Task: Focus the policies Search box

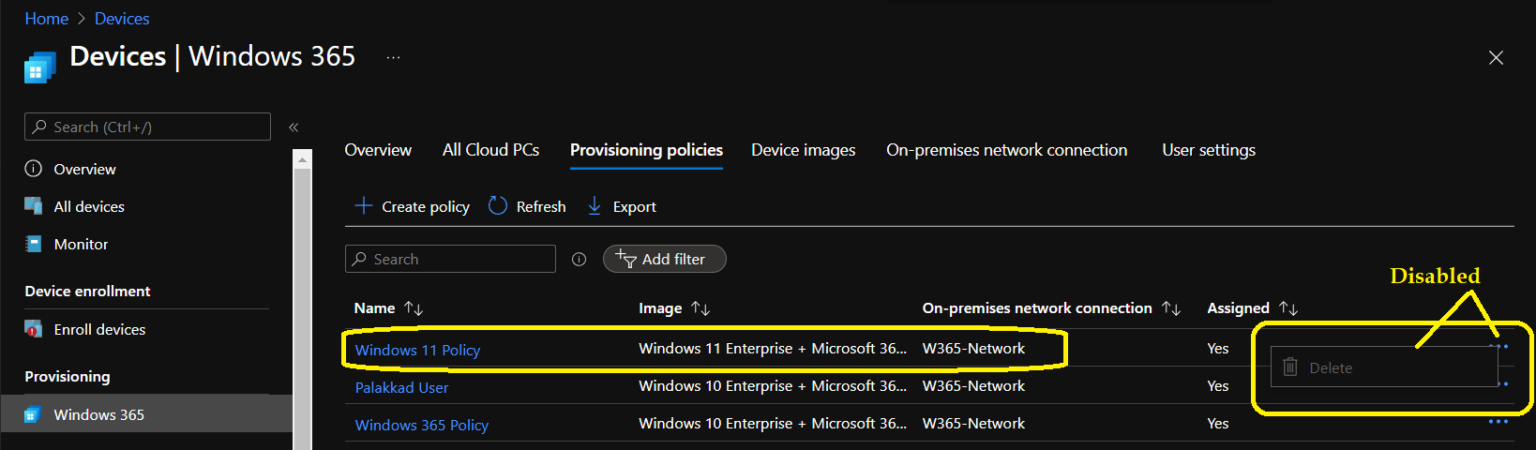Action: pos(450,259)
